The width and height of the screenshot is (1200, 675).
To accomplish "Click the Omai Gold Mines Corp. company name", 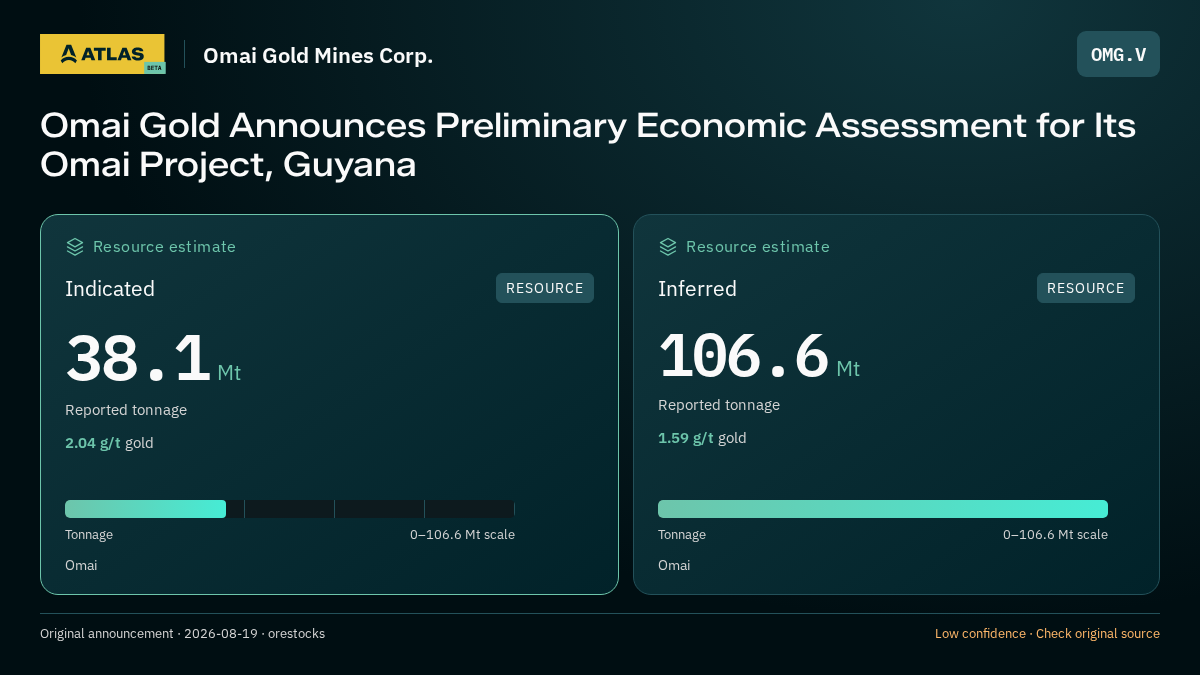I will tap(318, 56).
